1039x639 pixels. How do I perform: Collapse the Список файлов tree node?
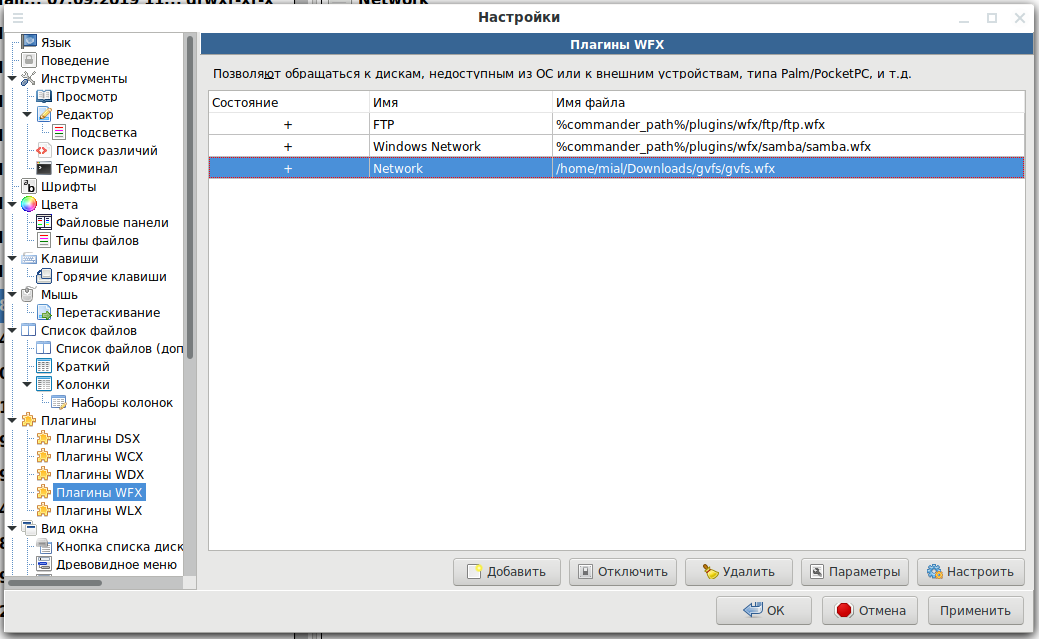pyautogui.click(x=12, y=330)
